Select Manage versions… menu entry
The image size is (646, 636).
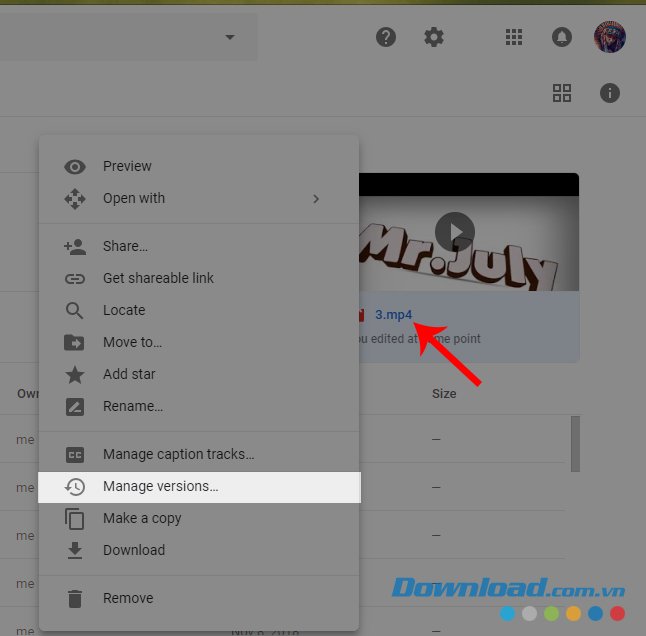160,486
